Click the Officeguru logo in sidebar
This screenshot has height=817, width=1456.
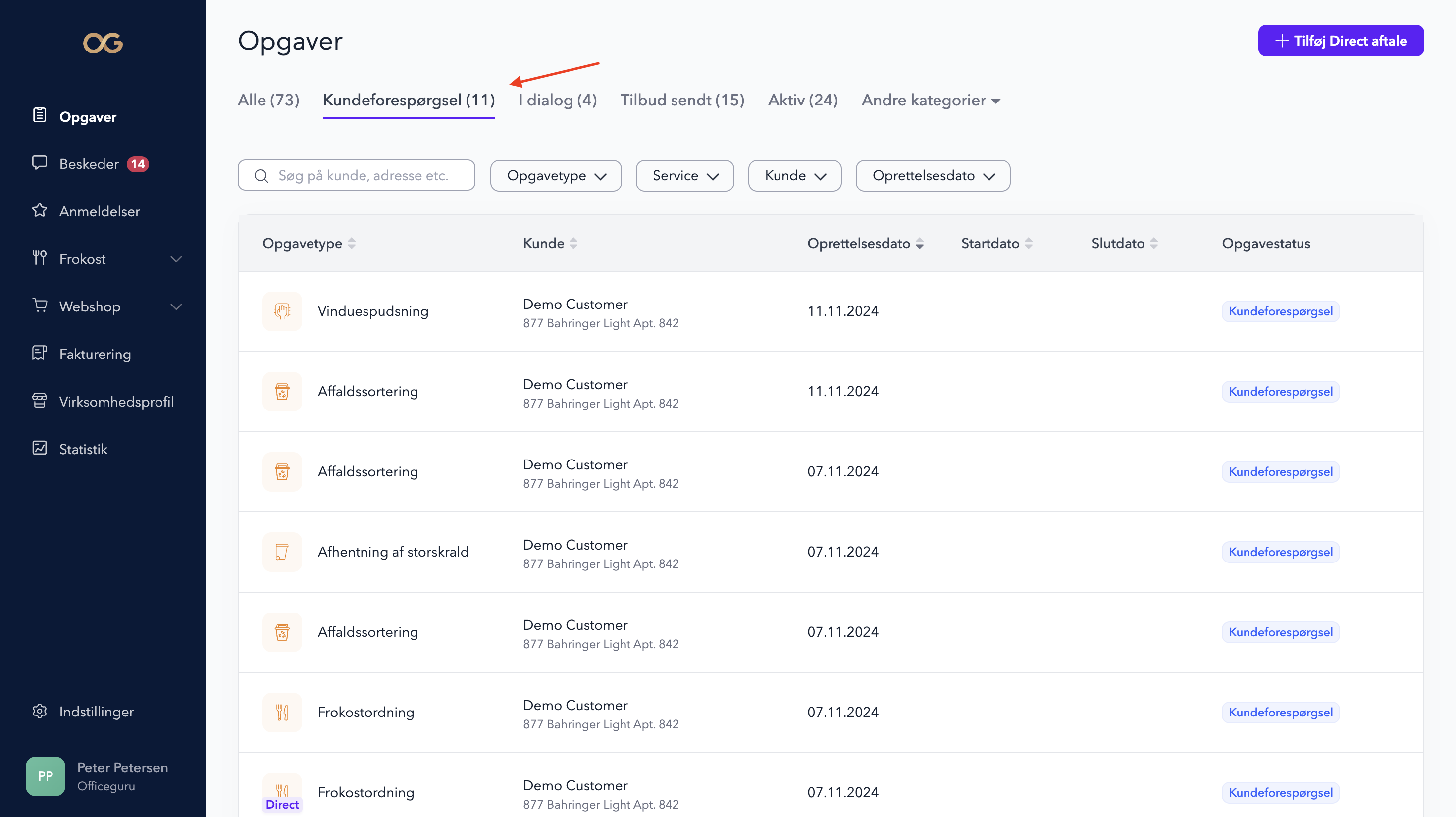(103, 43)
